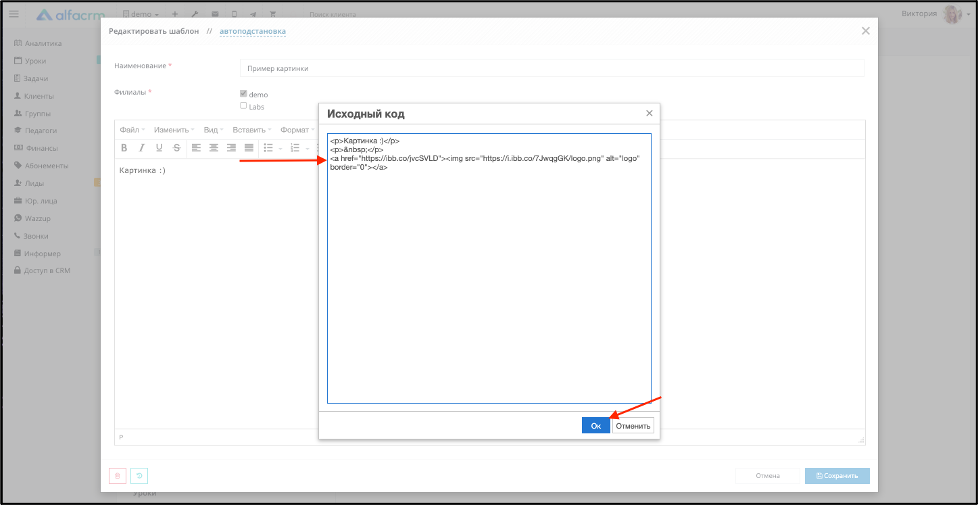Center align text in the editor

click(x=214, y=148)
